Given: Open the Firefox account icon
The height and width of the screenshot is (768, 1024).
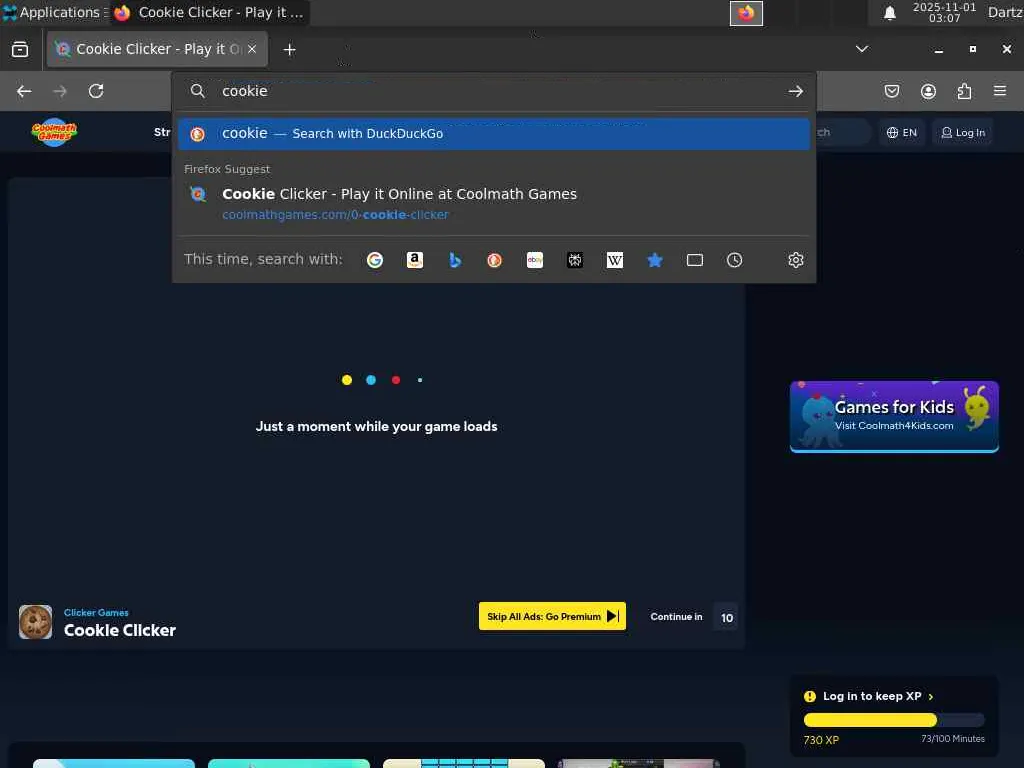Looking at the screenshot, I should pyautogui.click(x=928, y=91).
